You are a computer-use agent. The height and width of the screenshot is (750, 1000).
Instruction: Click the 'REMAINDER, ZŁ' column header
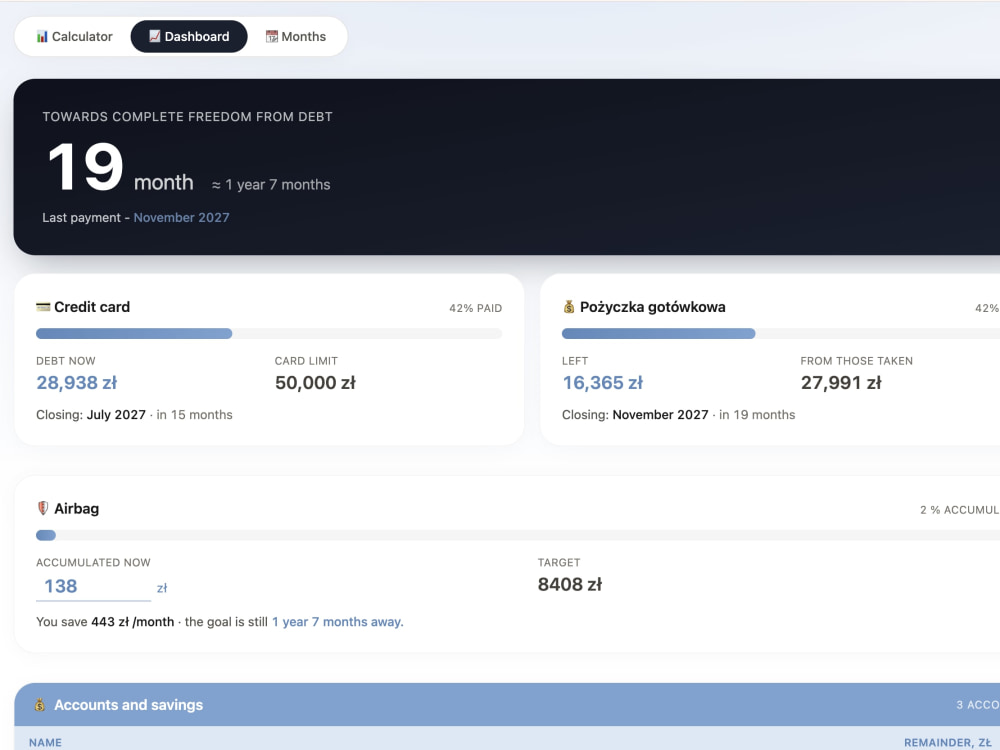(x=948, y=742)
